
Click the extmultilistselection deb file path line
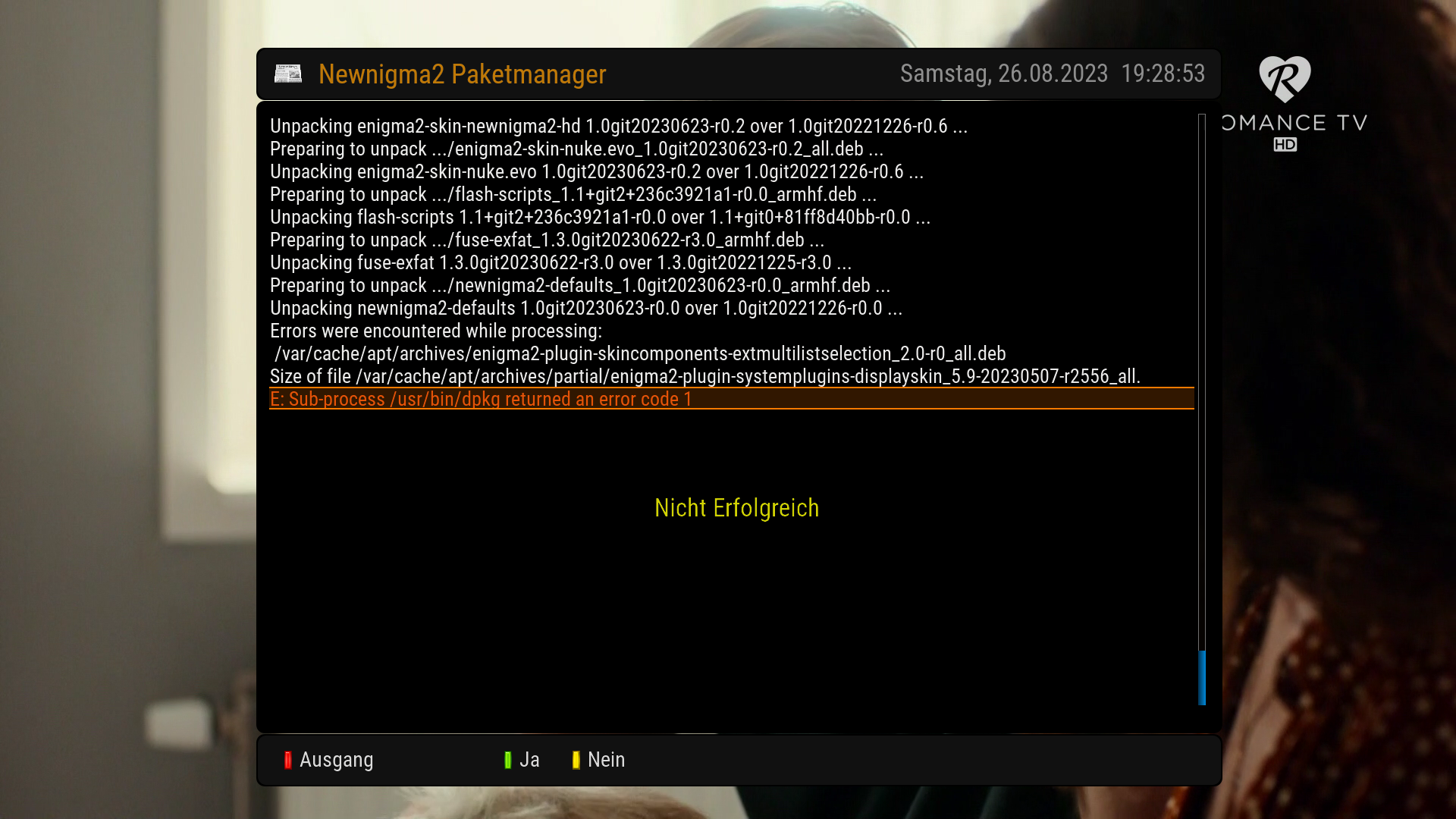click(x=640, y=354)
